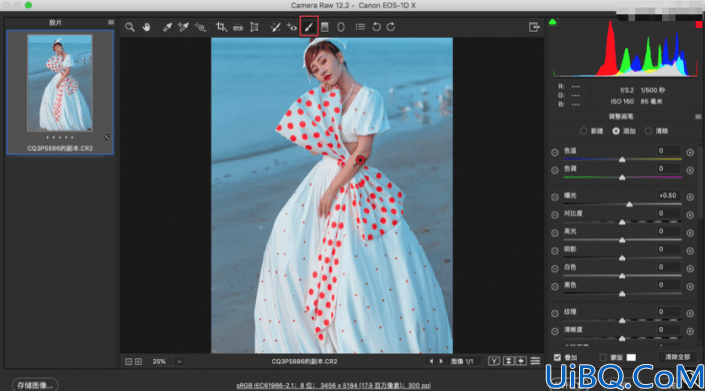
Task: Select the Hand tool
Action: 146,27
